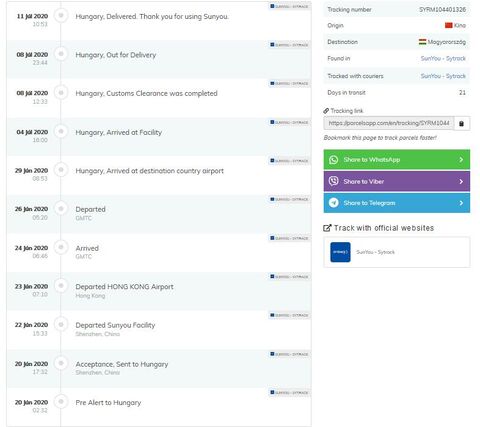This screenshot has width=480, height=427.
Task: Click the carrier badge on the destination country airport row
Action: tap(289, 161)
